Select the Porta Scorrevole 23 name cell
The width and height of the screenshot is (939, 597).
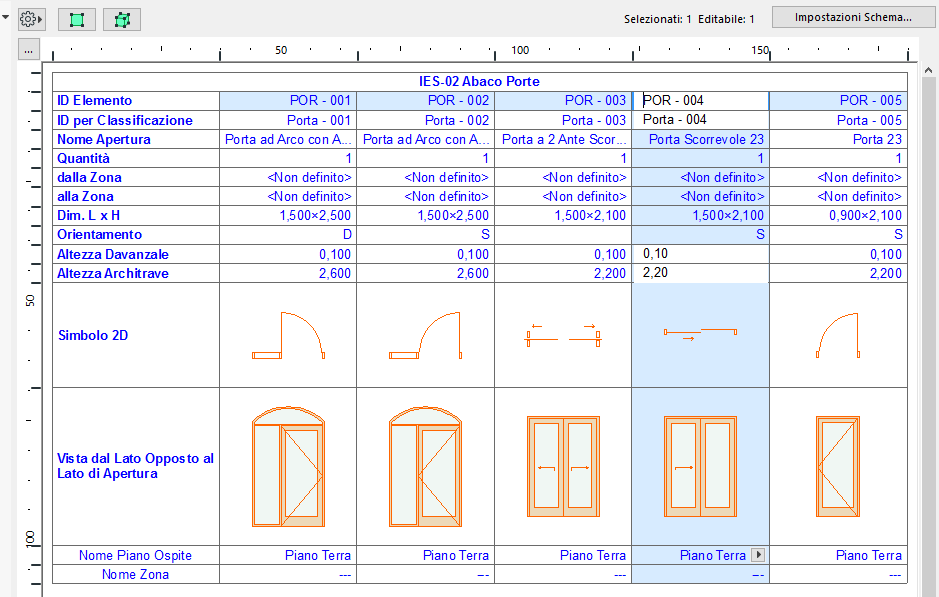point(701,139)
